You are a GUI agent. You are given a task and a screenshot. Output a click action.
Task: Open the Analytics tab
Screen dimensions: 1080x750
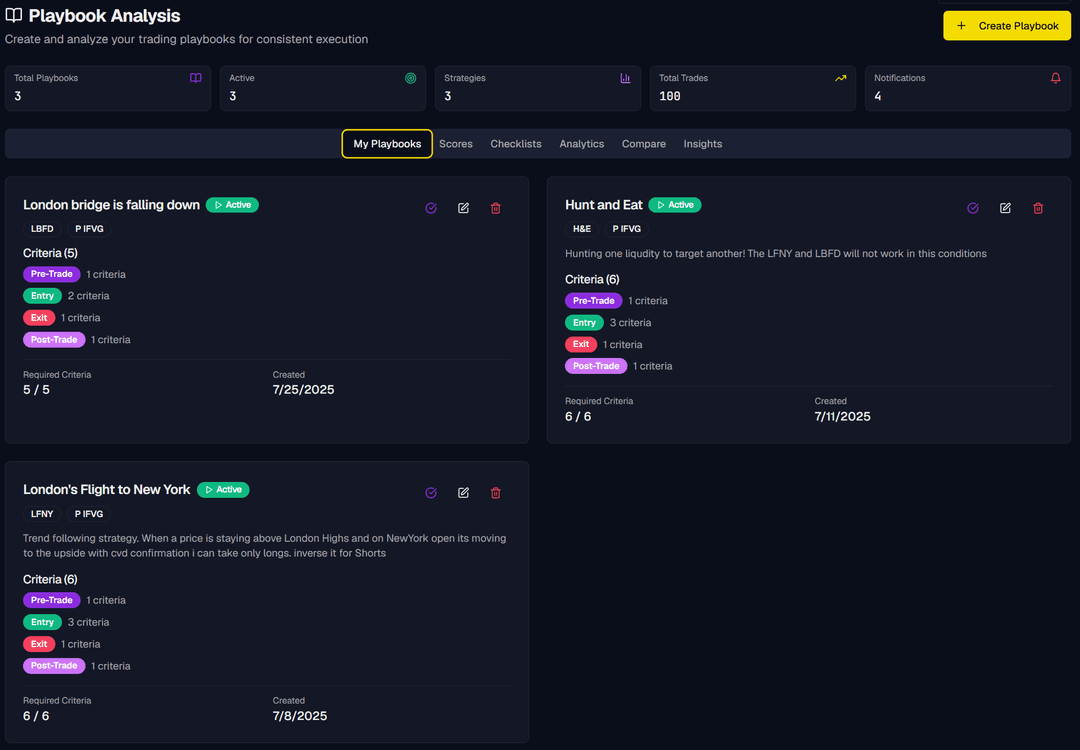[581, 144]
